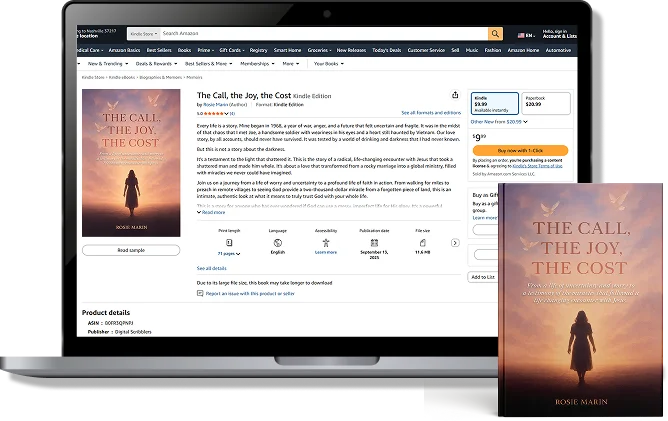
Task: Open author Rosie Marin link
Action: pos(216,105)
